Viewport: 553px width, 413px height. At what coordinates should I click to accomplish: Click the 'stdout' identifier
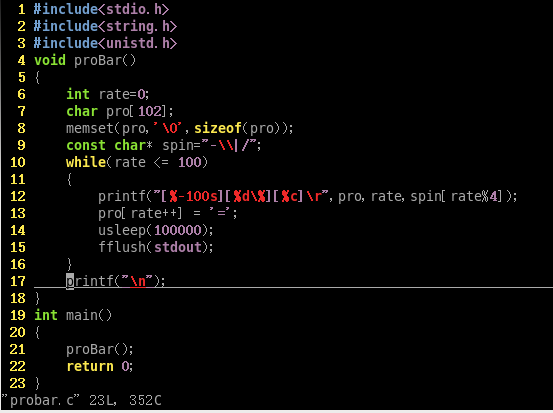pyautogui.click(x=178, y=247)
